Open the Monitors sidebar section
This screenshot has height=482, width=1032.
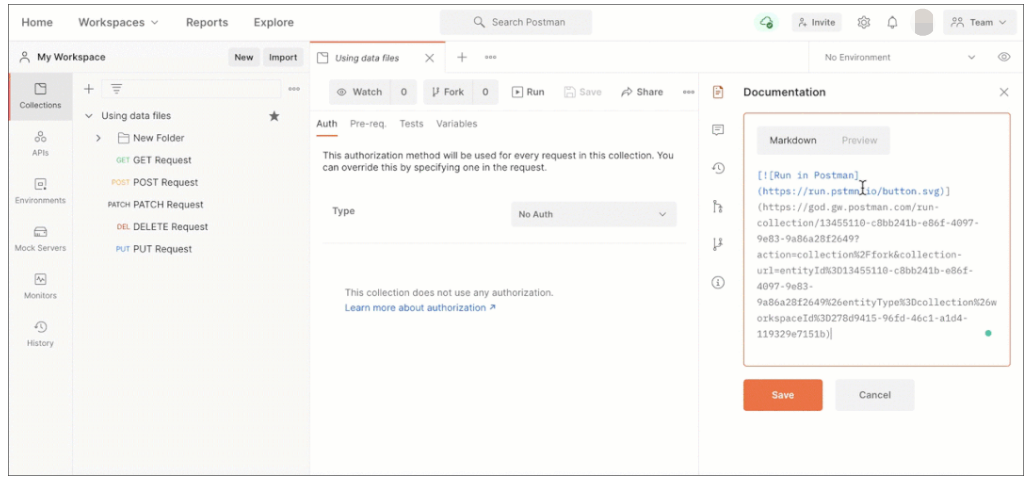(40, 286)
